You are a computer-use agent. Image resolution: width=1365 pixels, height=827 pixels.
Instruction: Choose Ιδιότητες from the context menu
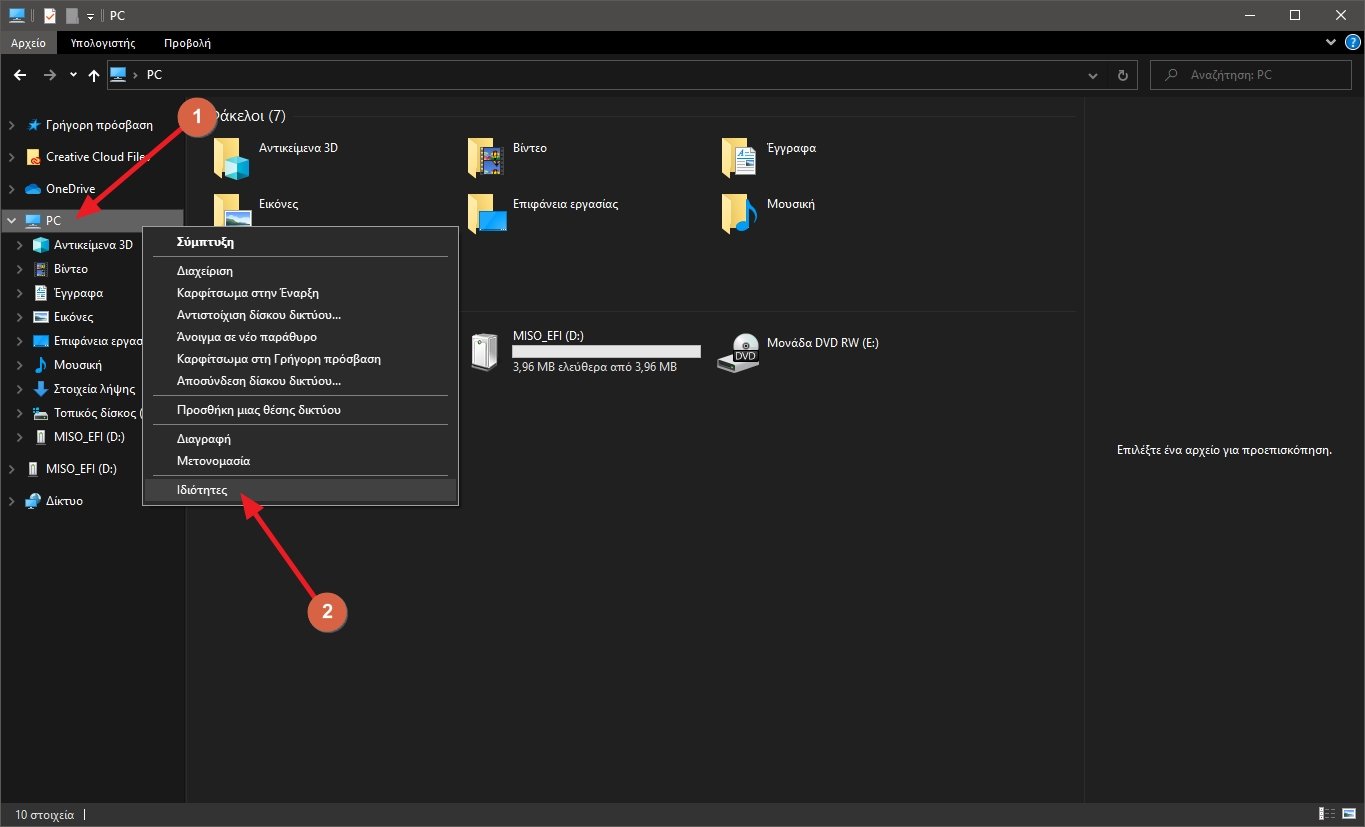tap(202, 491)
